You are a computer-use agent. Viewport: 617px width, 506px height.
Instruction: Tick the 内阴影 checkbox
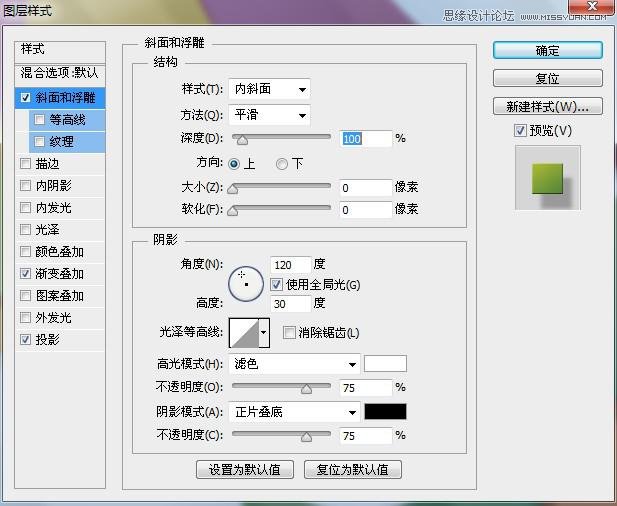pos(26,185)
